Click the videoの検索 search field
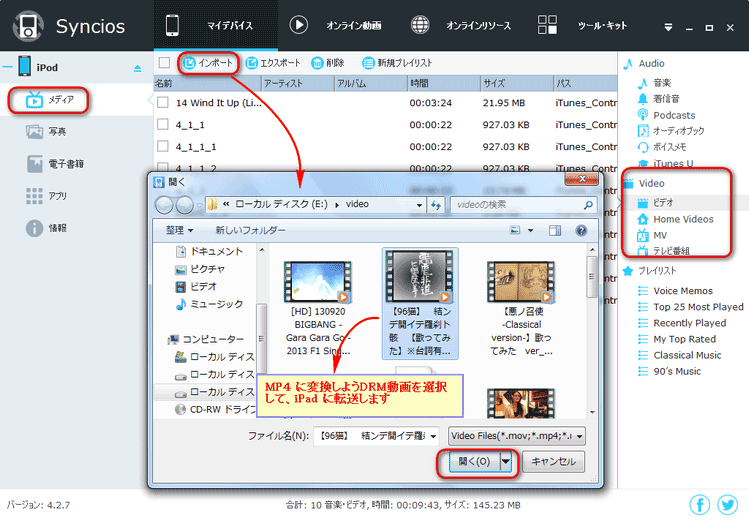Screen dimensions: 749x521 click(524, 205)
